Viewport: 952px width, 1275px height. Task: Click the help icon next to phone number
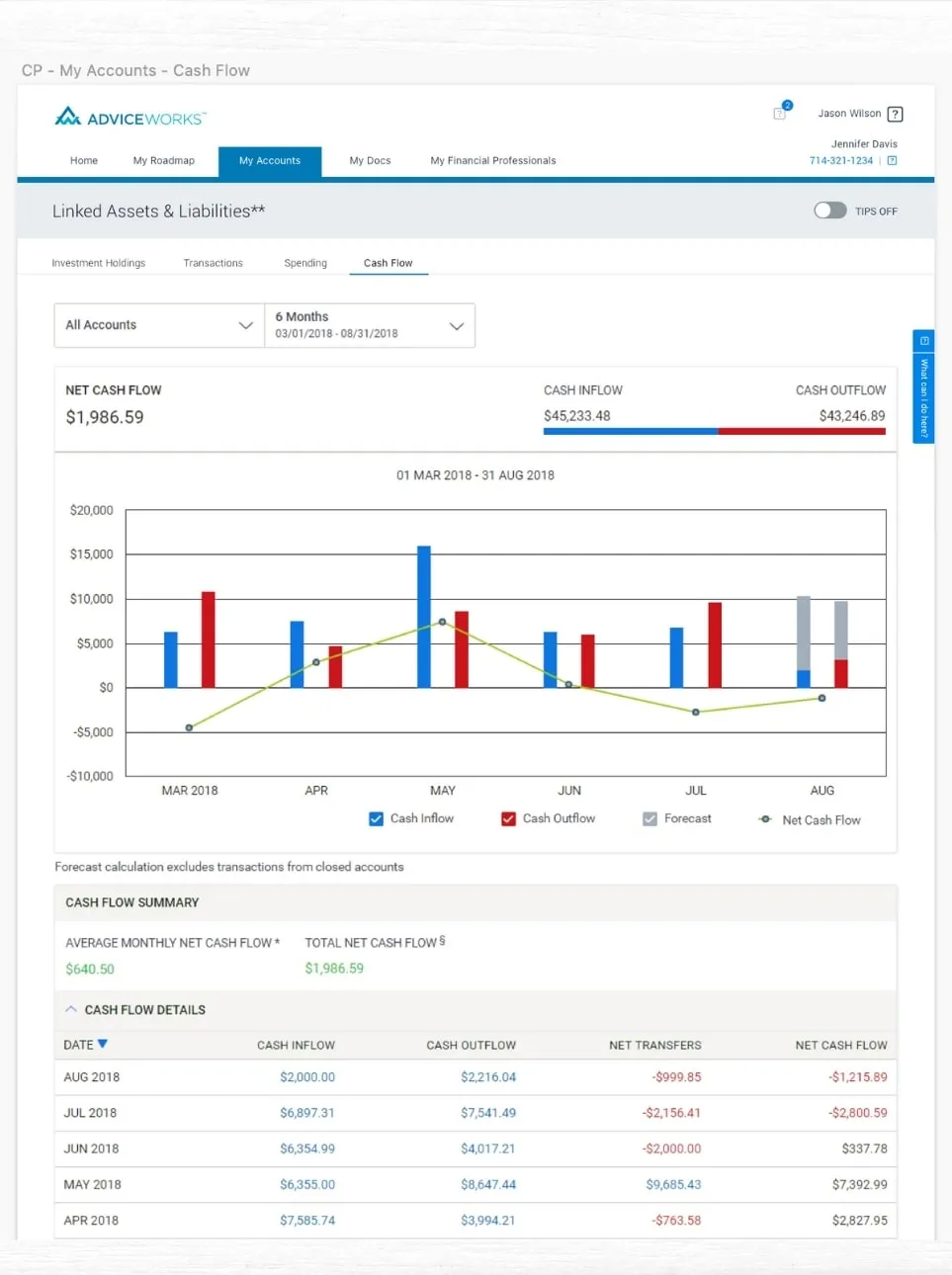892,160
